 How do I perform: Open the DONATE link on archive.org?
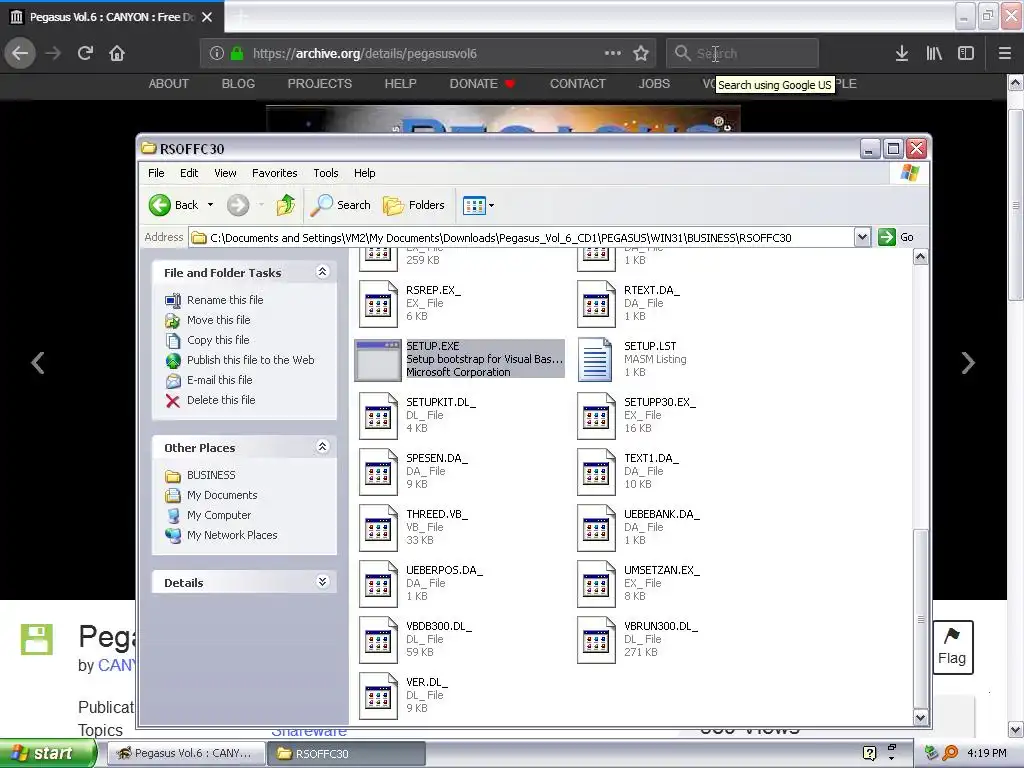click(482, 84)
